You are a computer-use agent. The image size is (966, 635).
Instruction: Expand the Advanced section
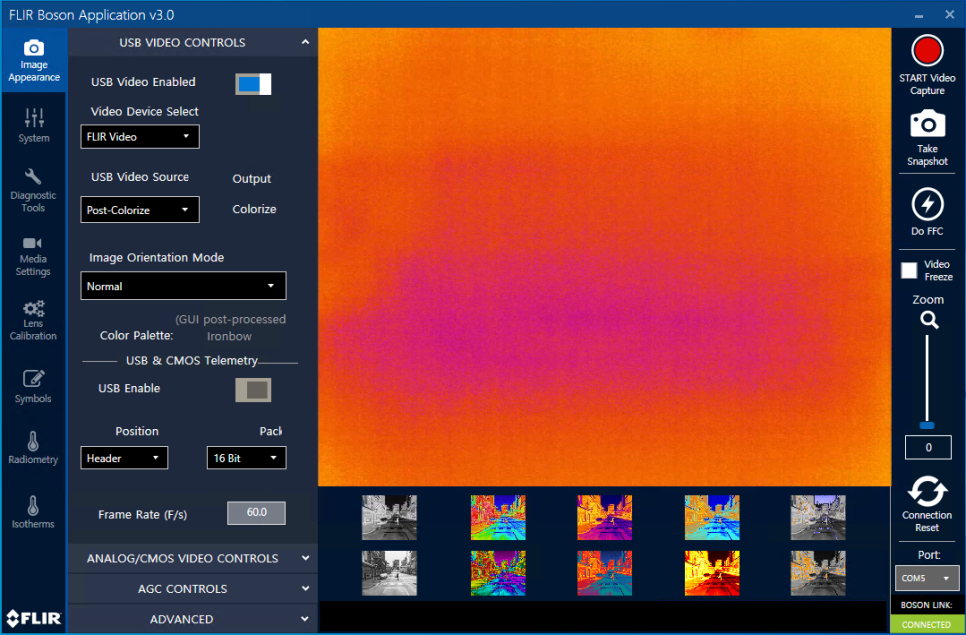tap(192, 619)
